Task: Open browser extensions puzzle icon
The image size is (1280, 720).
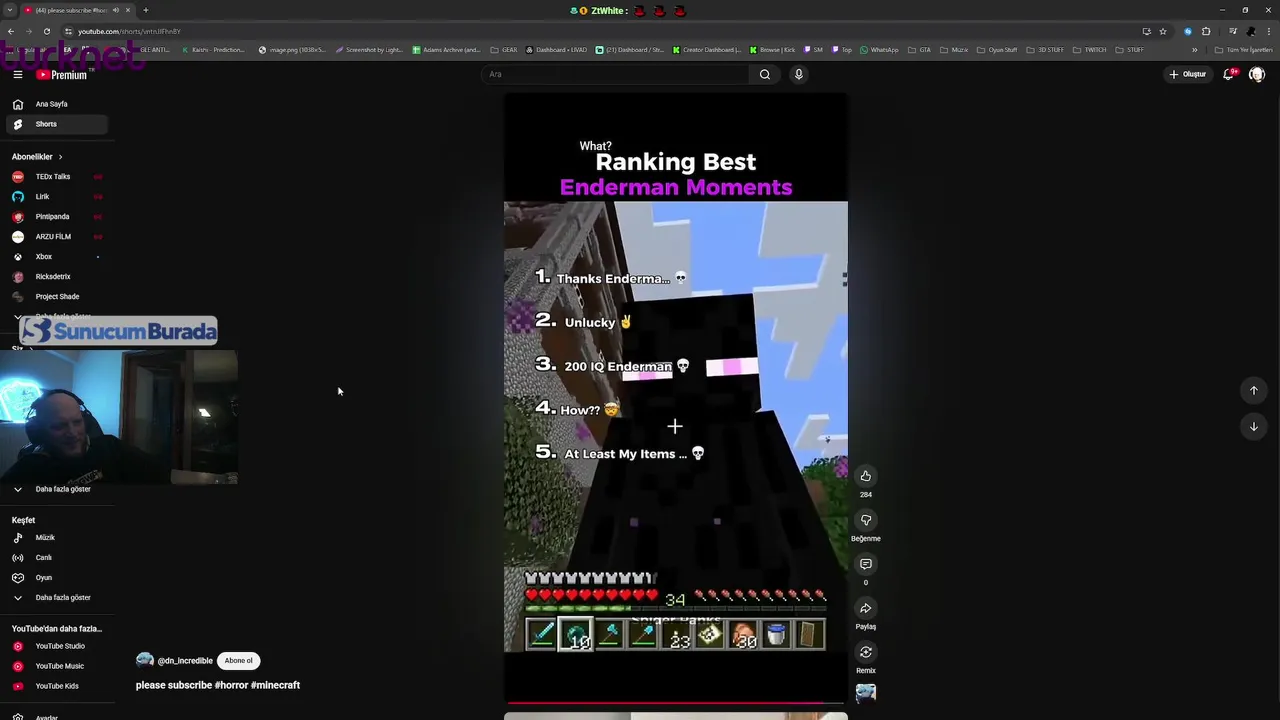Action: [1206, 31]
